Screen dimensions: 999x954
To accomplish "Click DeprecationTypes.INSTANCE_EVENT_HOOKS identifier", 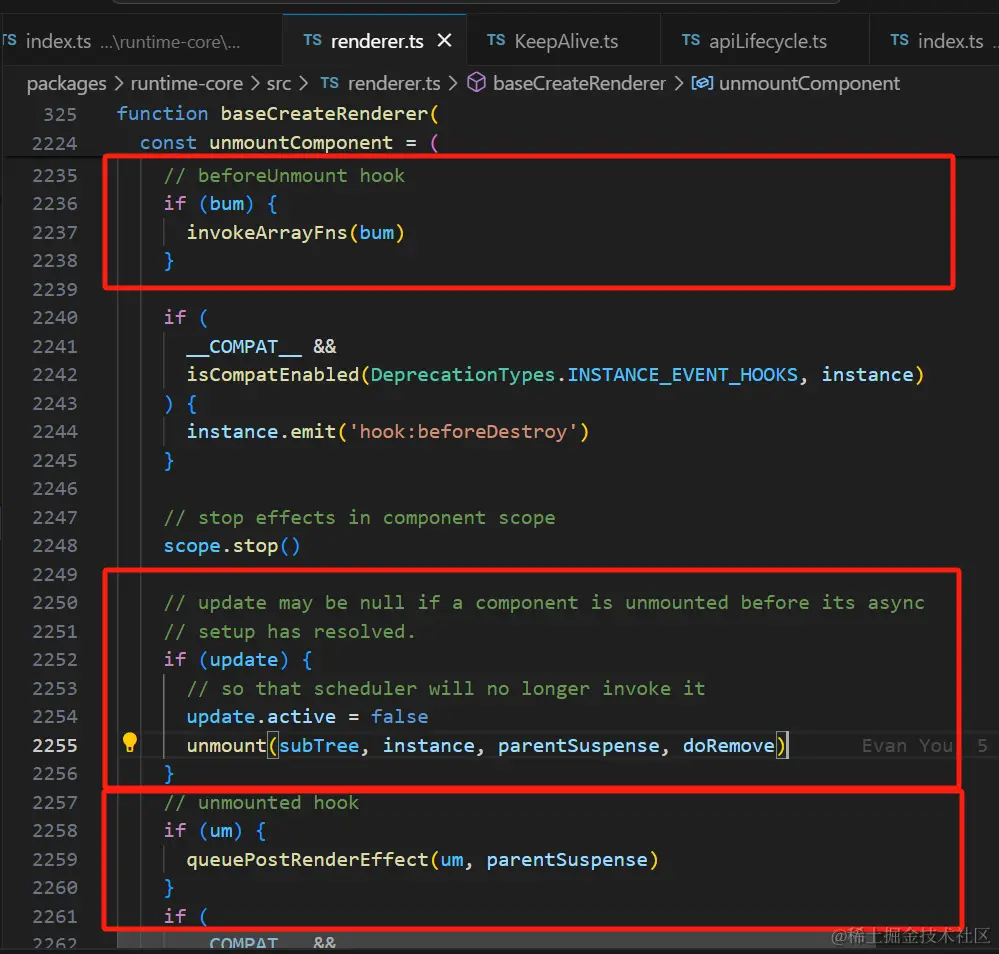I will point(584,375).
